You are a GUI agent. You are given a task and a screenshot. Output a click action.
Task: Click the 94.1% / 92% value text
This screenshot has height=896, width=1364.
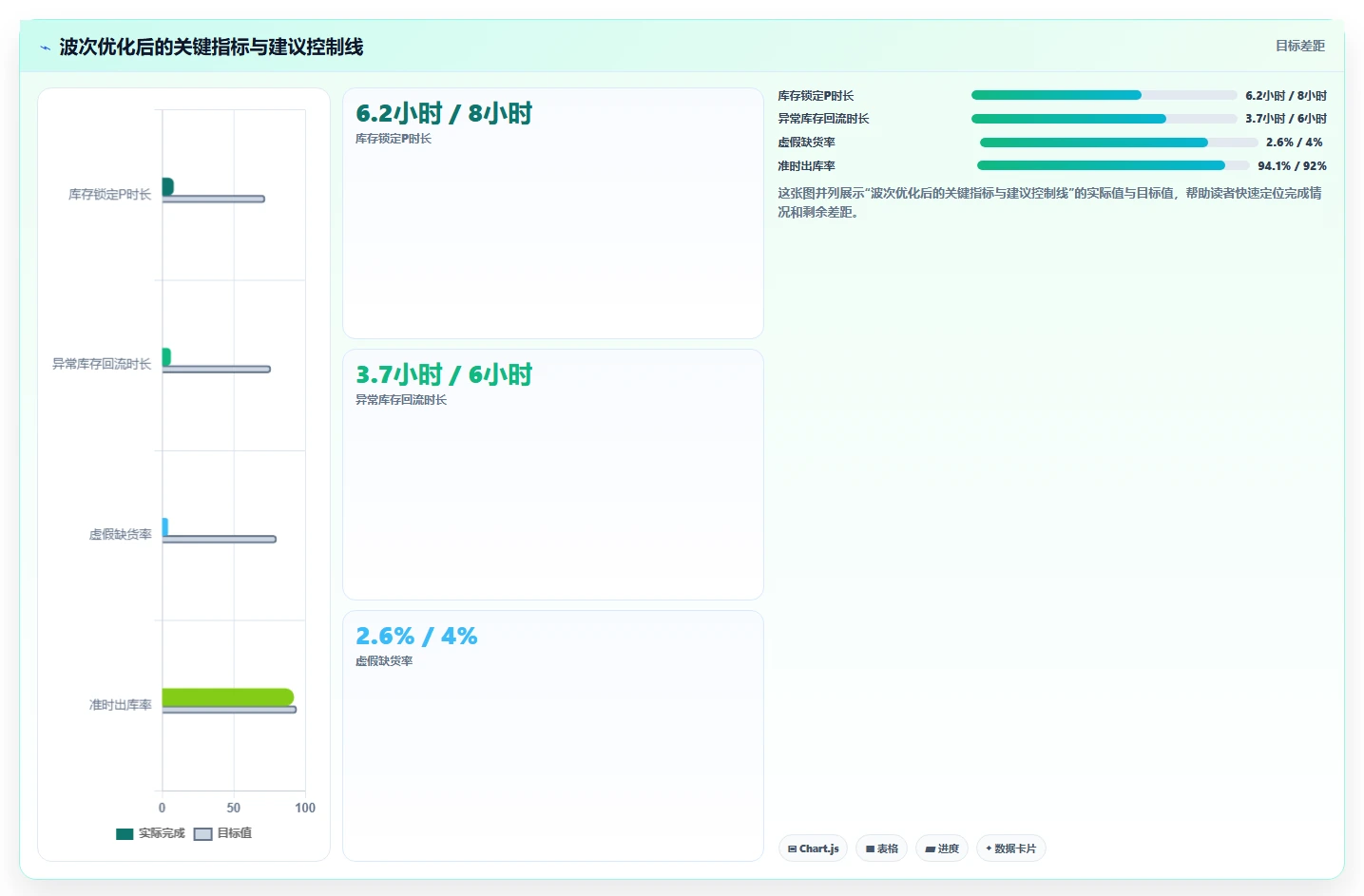[x=1292, y=166]
